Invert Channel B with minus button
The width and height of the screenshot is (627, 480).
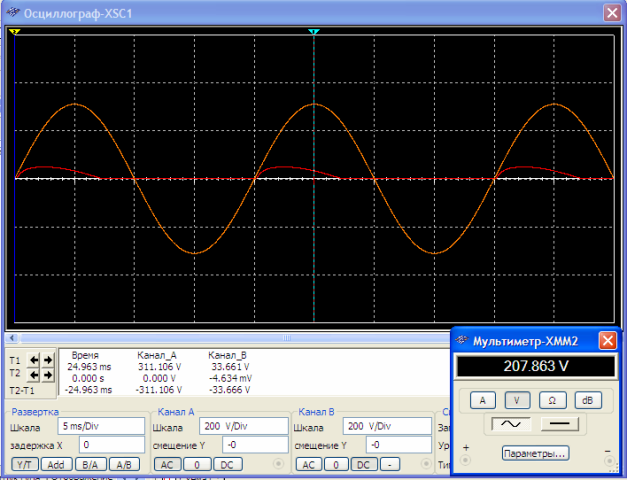pyautogui.click(x=390, y=464)
